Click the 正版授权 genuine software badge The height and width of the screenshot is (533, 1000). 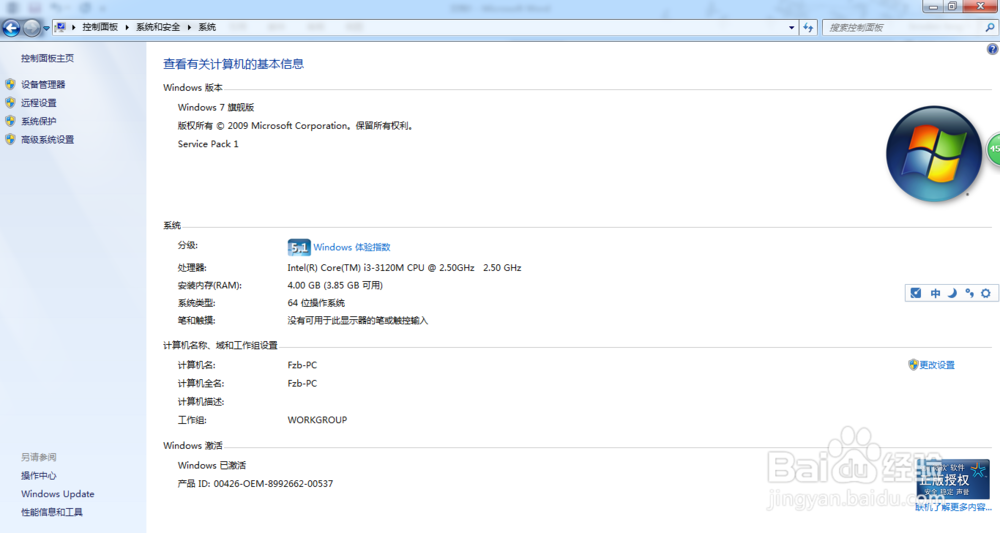(x=952, y=479)
